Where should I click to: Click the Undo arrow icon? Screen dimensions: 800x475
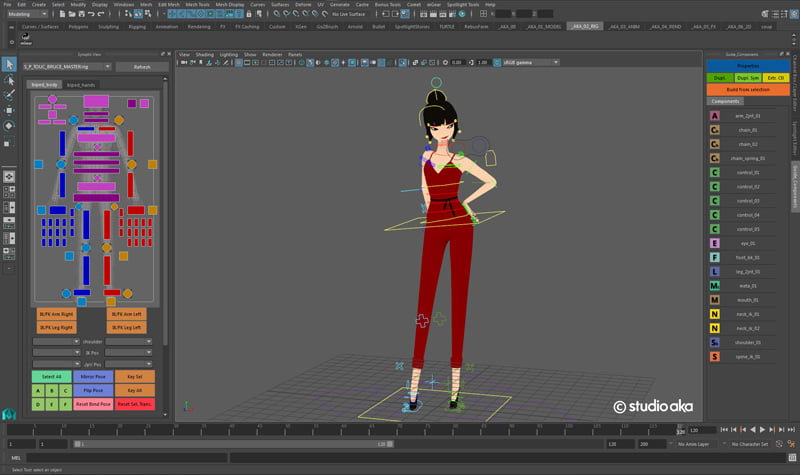click(91, 14)
